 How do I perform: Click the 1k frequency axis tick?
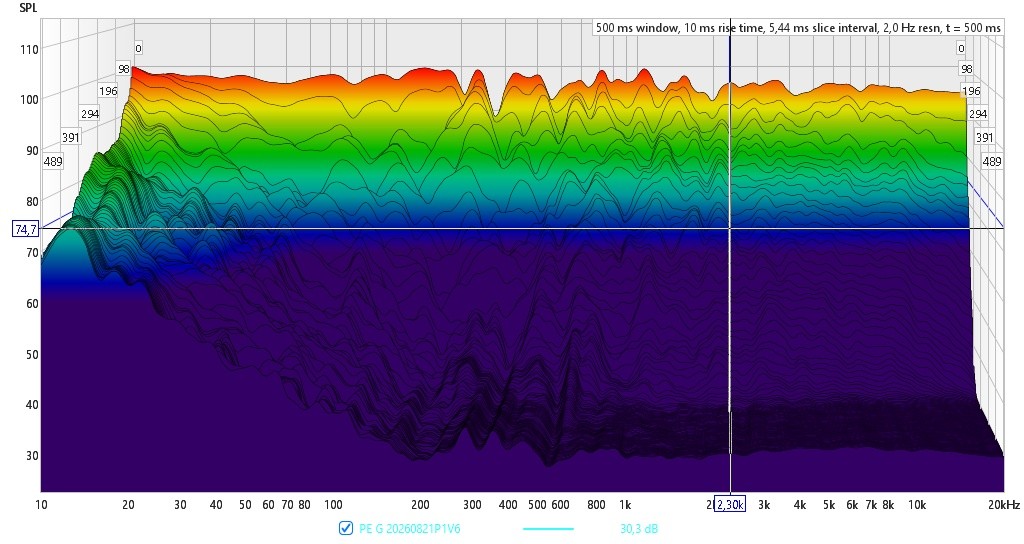click(625, 504)
